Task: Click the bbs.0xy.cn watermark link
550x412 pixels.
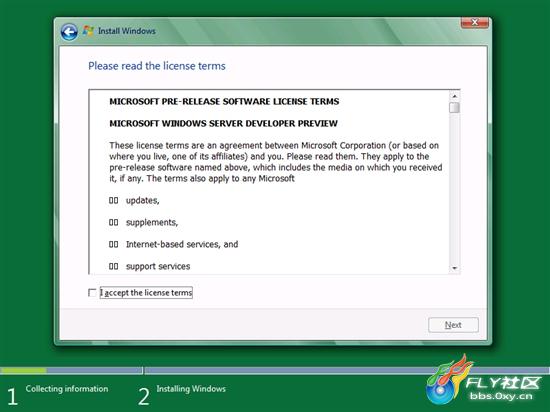Action: coord(501,397)
